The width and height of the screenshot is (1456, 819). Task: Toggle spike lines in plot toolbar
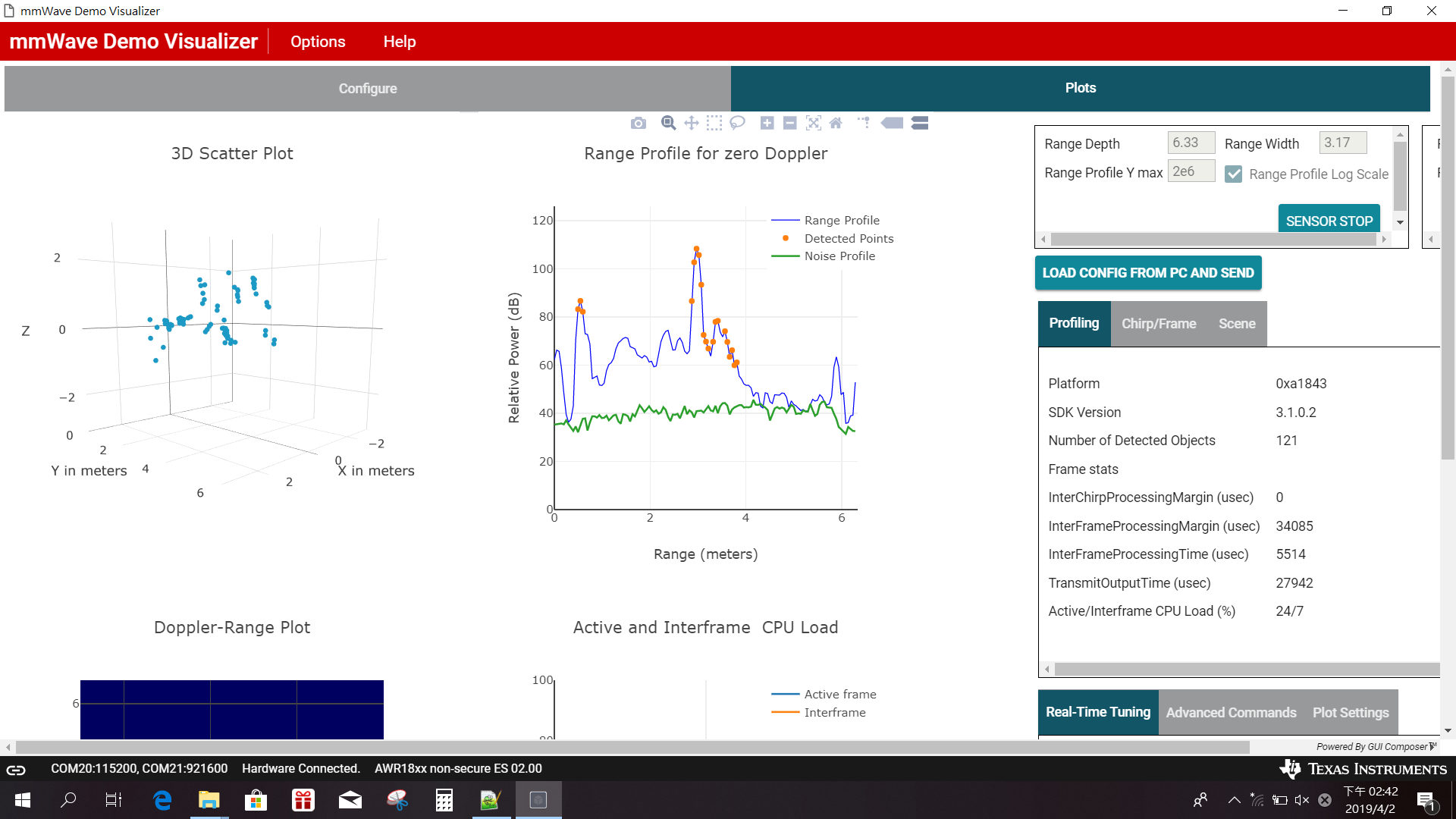tap(864, 123)
